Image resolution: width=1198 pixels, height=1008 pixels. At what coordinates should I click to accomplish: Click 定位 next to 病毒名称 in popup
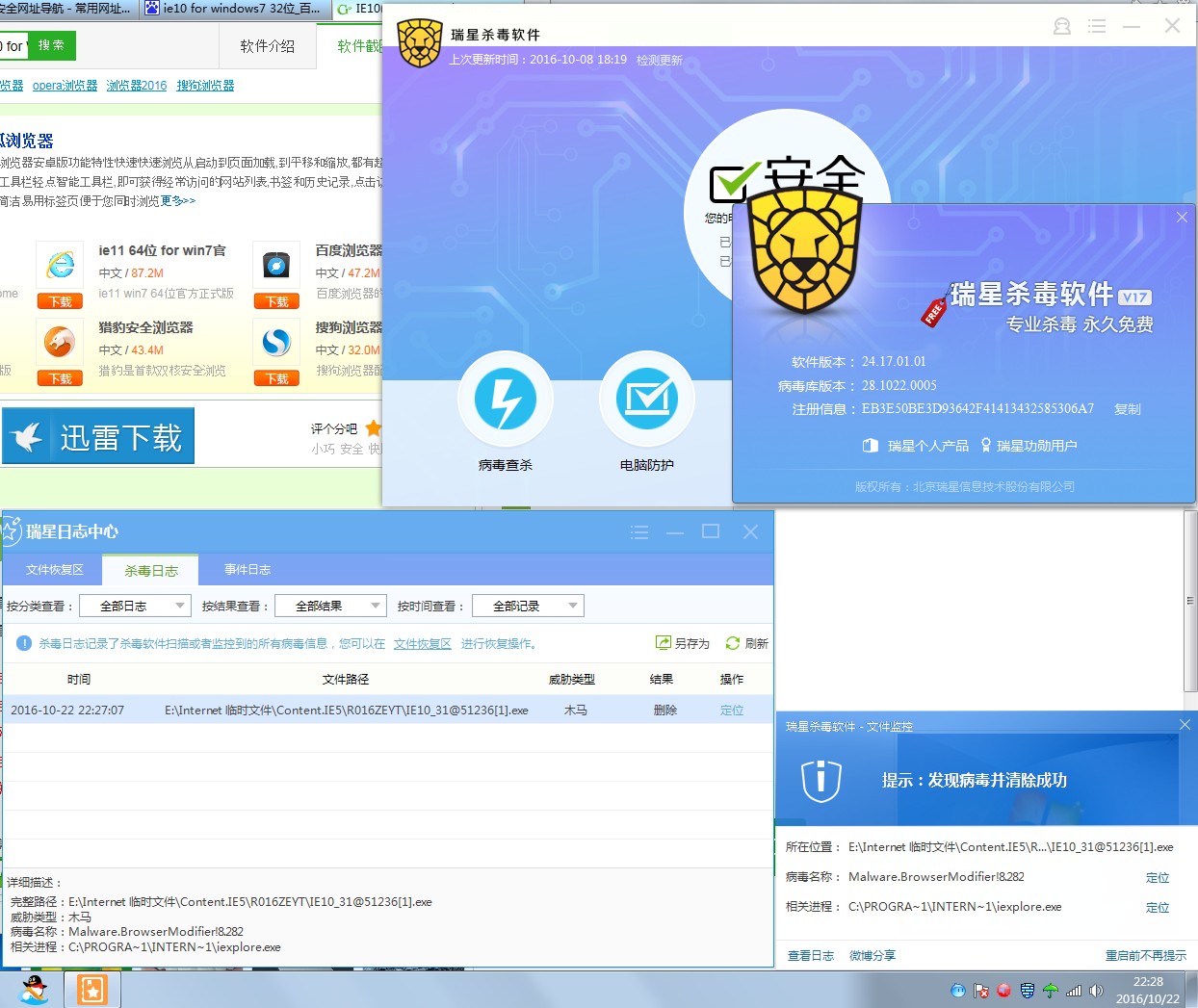pos(1158,878)
